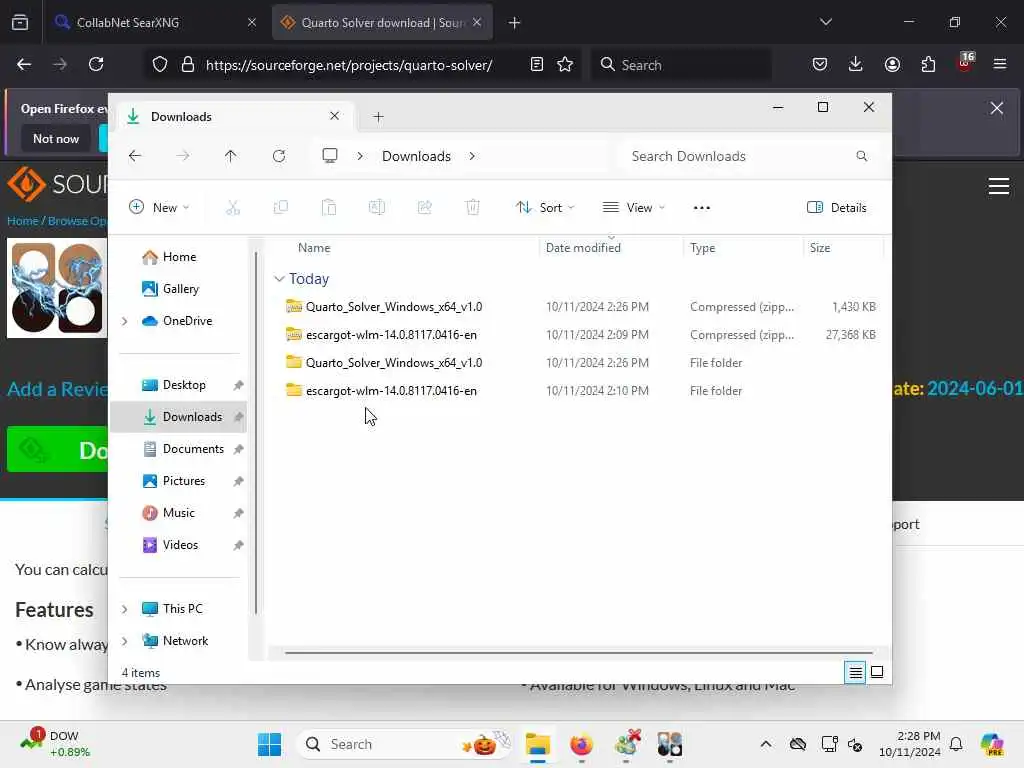Click the Cut icon in Explorer toolbar
The image size is (1024, 768).
pos(233,208)
